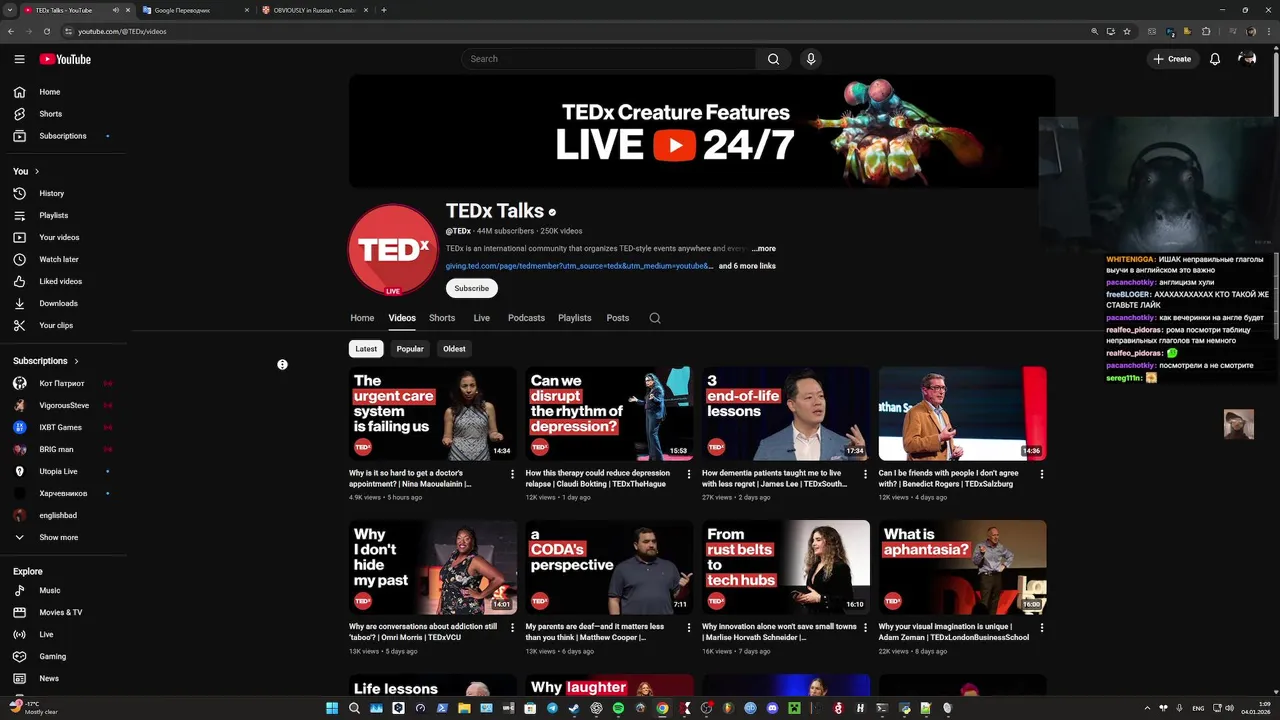Open the channel Videos tab
1280x720 pixels.
pos(402,318)
